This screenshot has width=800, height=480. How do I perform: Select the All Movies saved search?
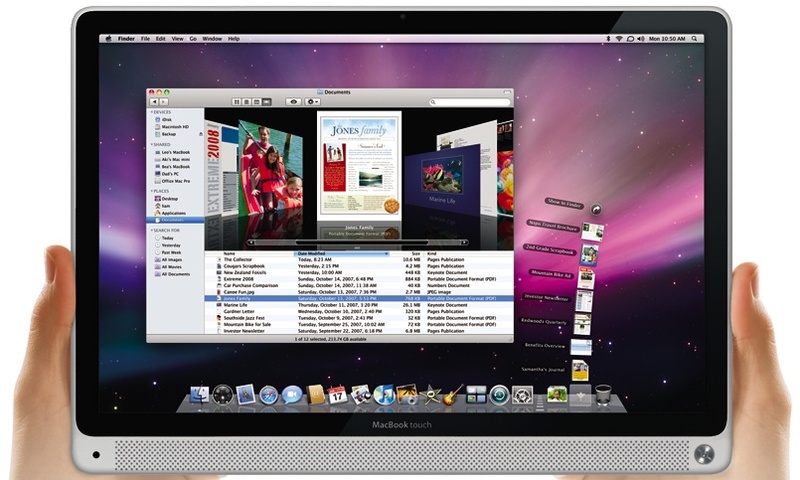168,267
